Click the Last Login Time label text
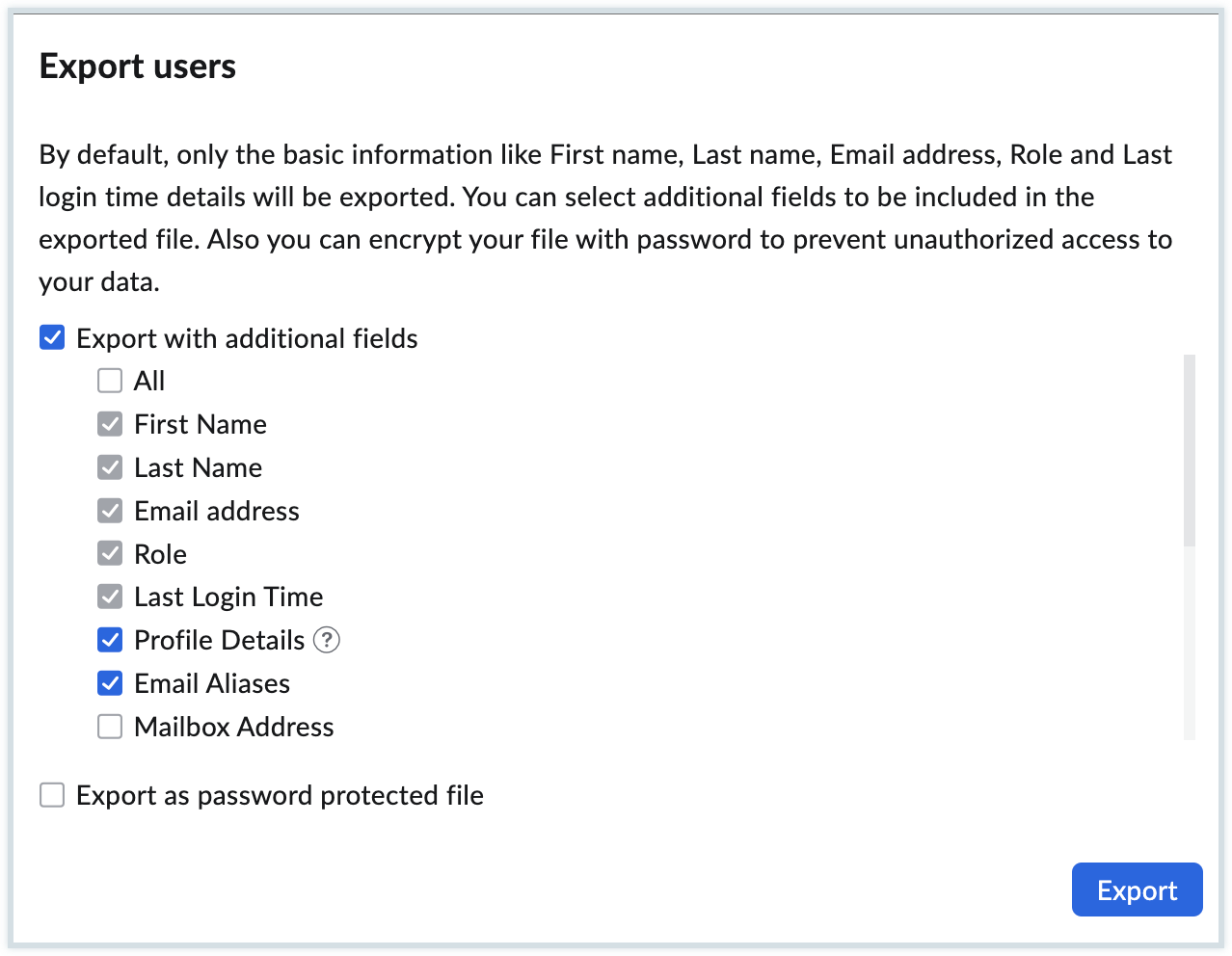Viewport: 1232px width, 956px height. tap(228, 597)
